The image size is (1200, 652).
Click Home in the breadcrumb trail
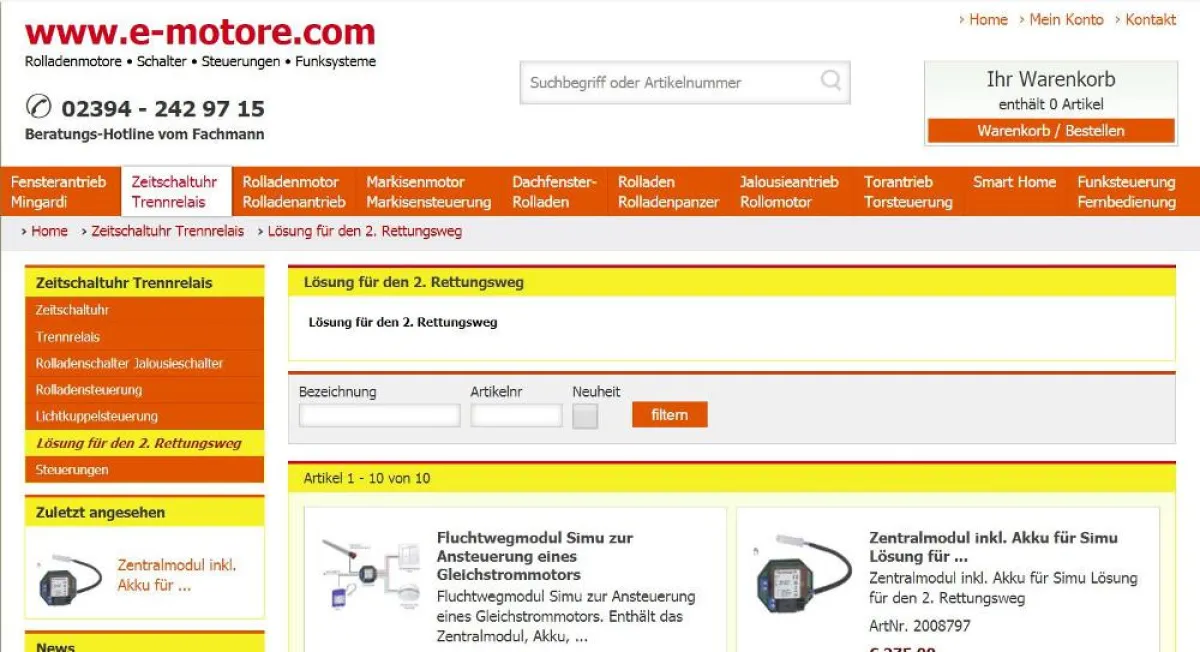point(50,230)
